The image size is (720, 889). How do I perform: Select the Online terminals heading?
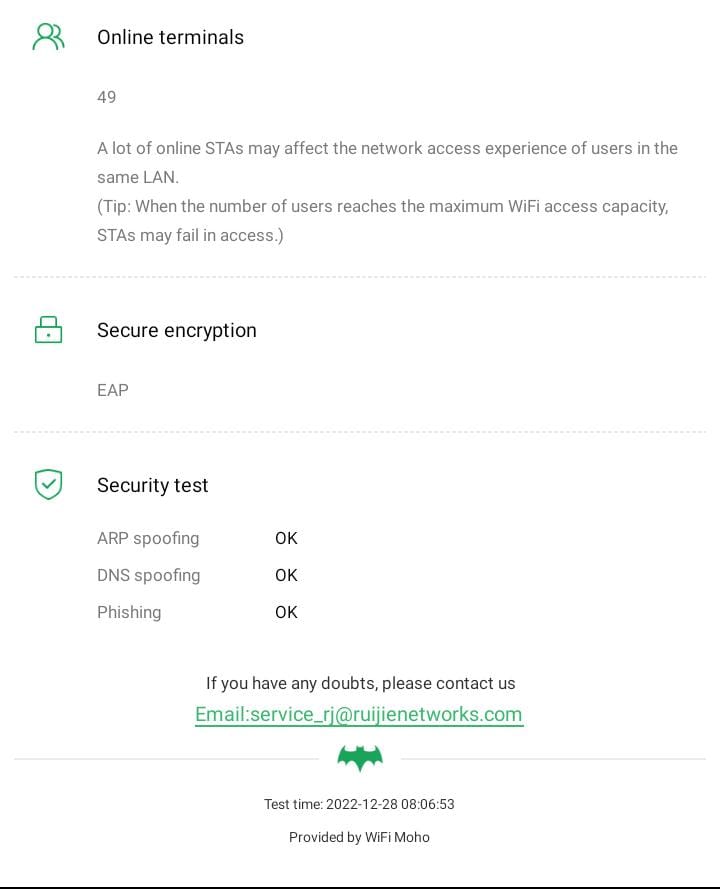(x=170, y=37)
